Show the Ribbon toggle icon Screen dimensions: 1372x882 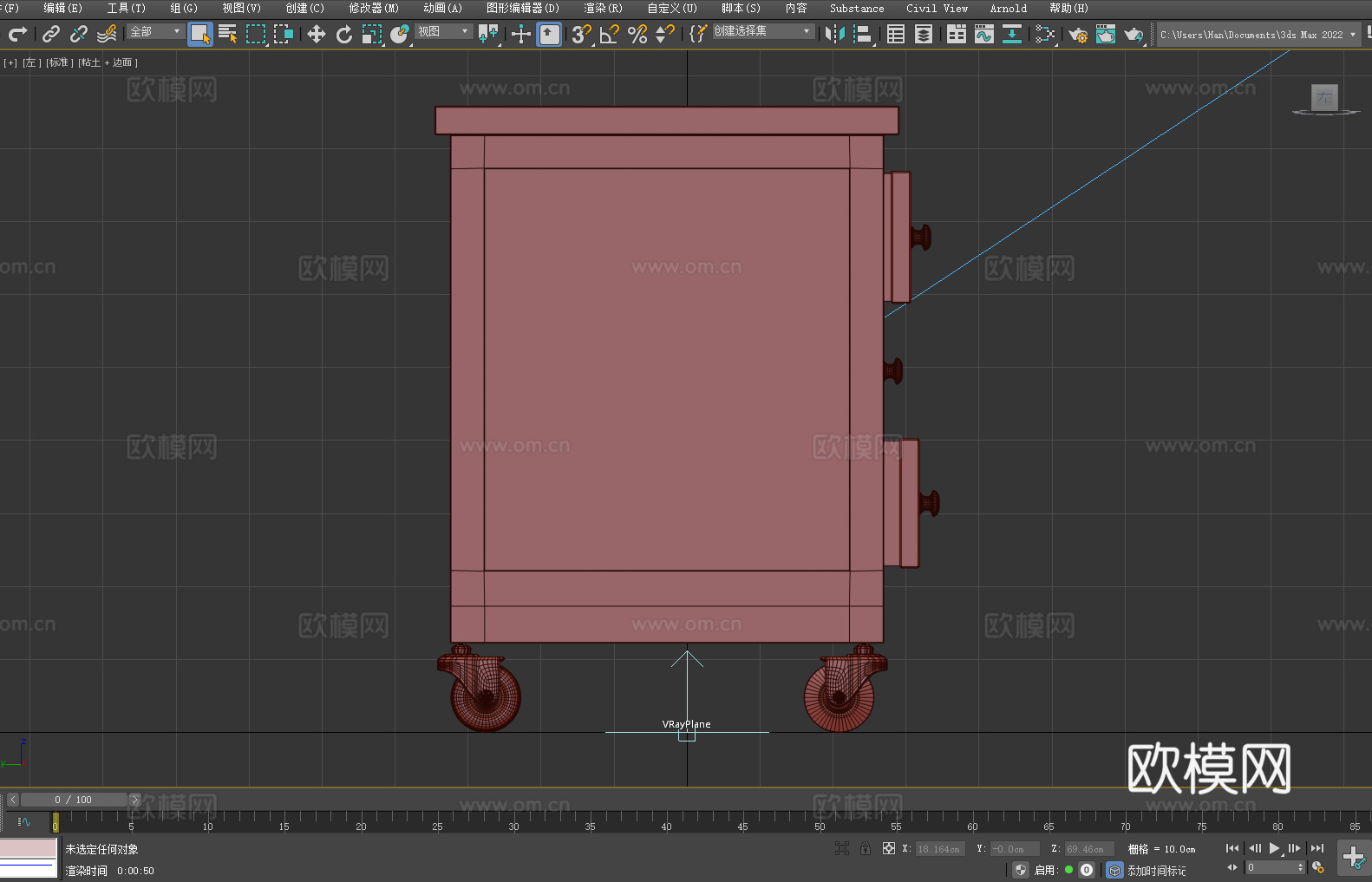coord(957,34)
